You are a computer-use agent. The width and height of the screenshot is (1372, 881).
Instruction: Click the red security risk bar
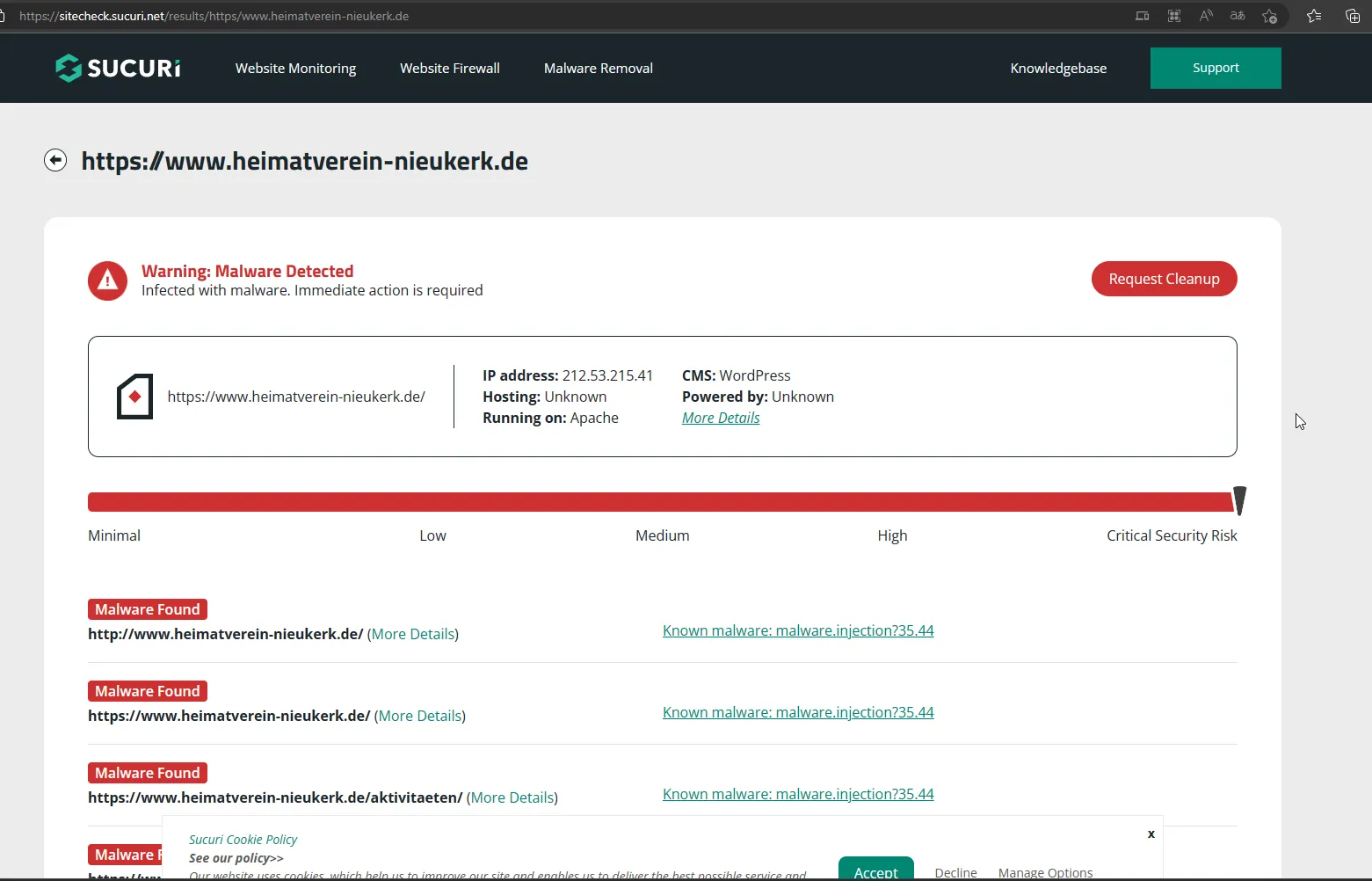pos(660,502)
